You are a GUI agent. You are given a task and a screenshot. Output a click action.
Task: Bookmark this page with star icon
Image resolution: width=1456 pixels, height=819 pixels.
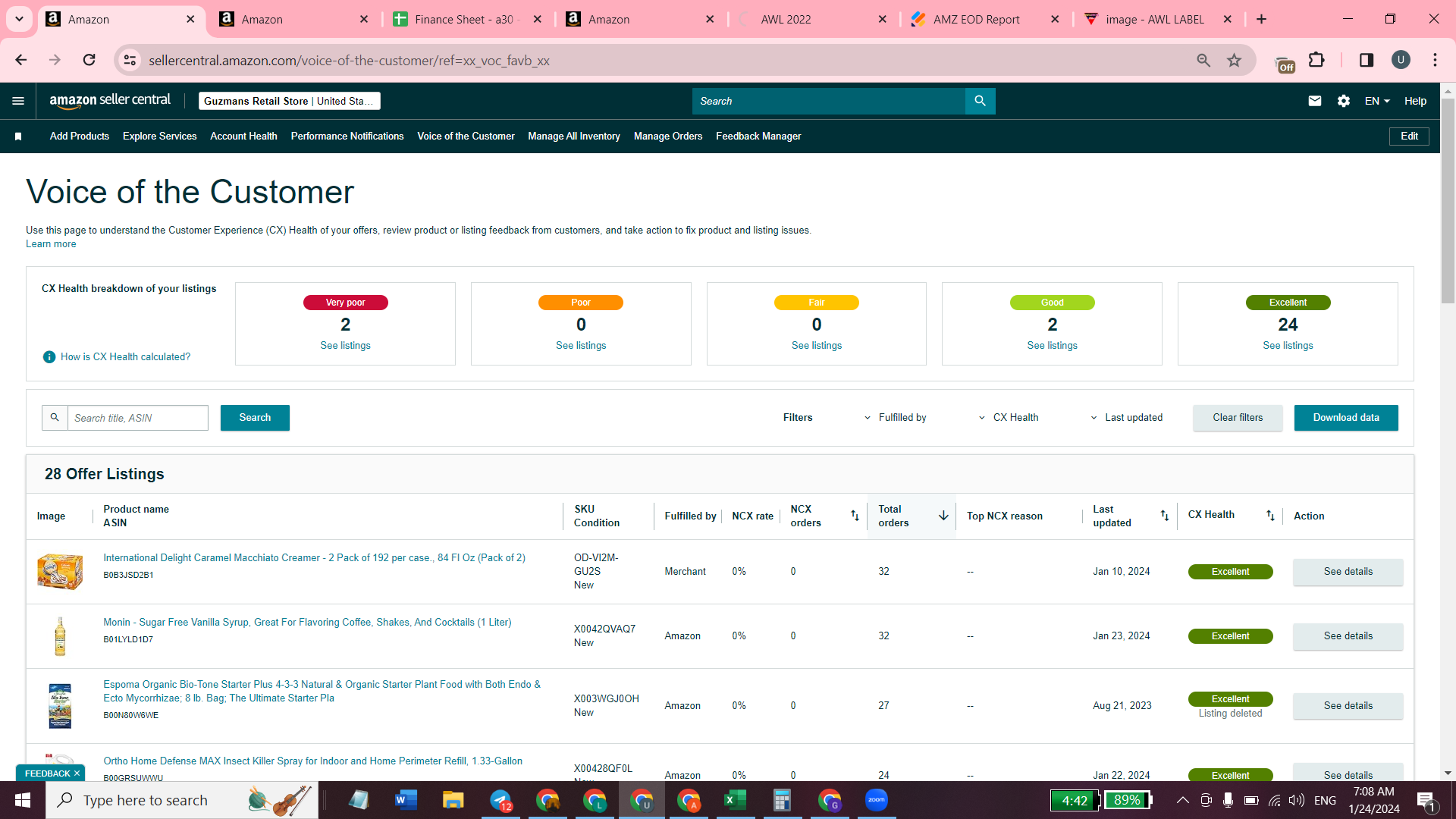tap(1235, 60)
